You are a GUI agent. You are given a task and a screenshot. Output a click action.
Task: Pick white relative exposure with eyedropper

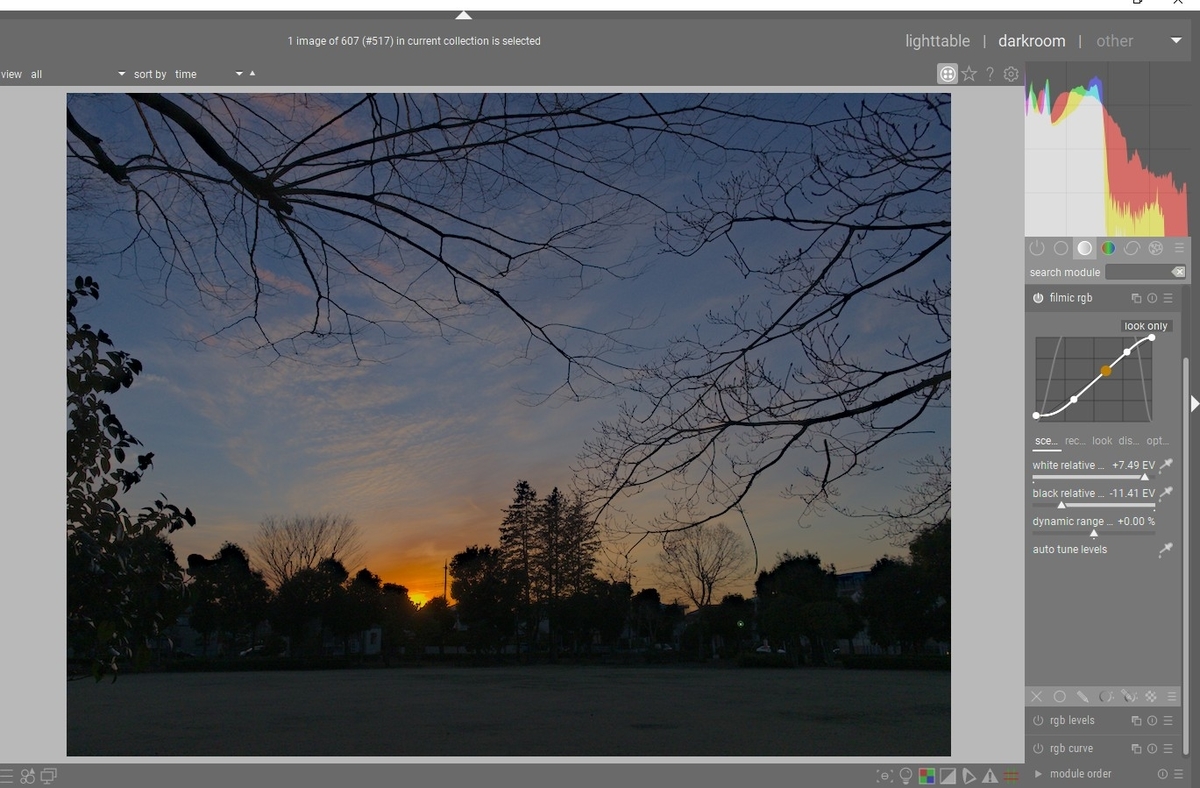(1166, 465)
